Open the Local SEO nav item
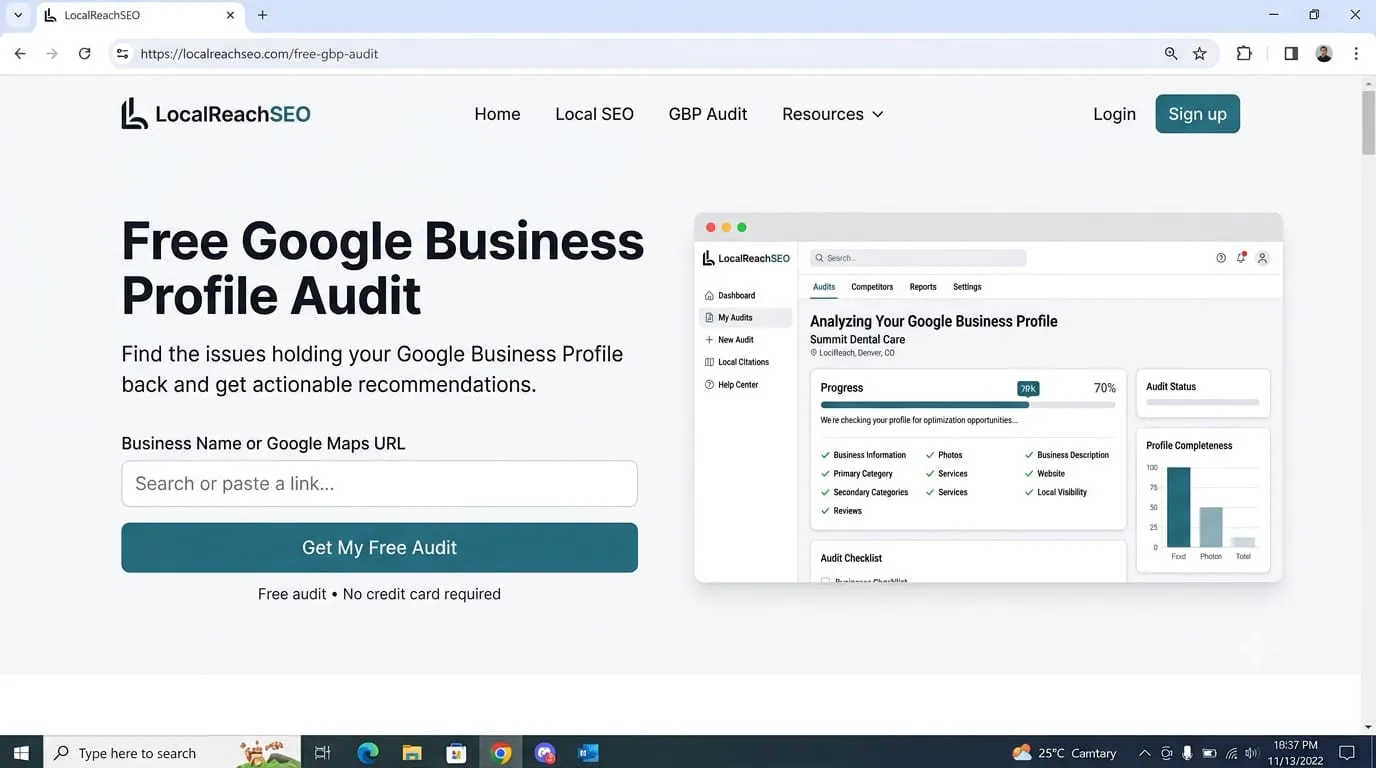This screenshot has width=1376, height=768. [594, 114]
